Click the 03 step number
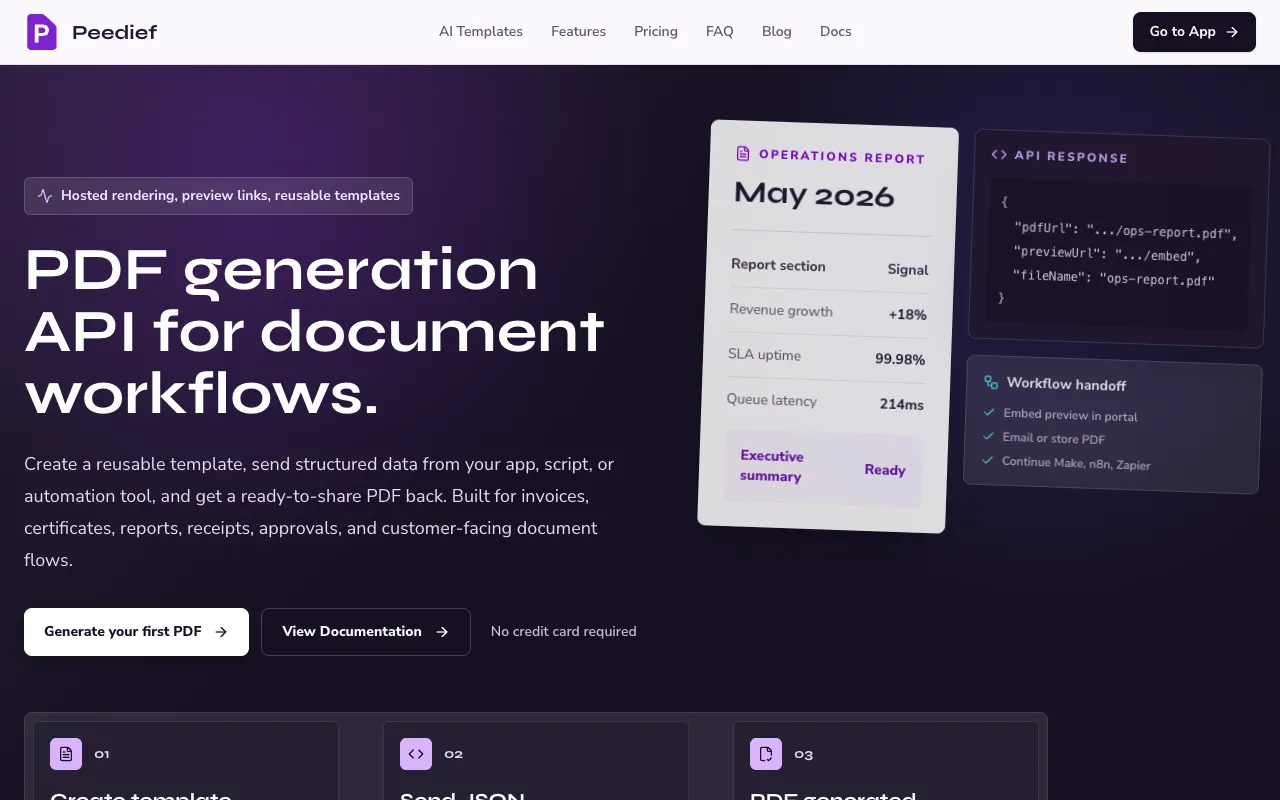 804,754
